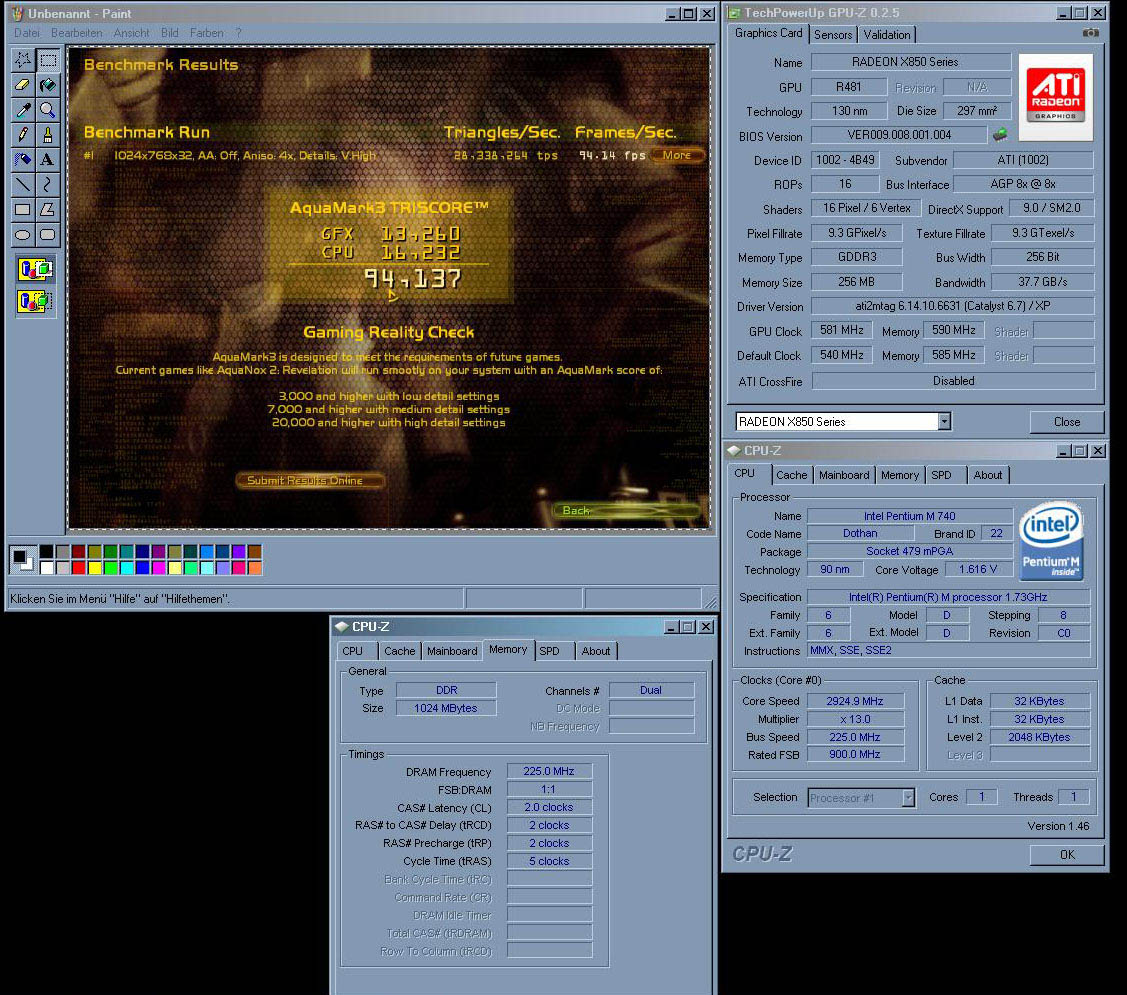This screenshot has height=995, width=1127.
Task: Click the Core Speed 2924.9 MHz value
Action: 855,701
